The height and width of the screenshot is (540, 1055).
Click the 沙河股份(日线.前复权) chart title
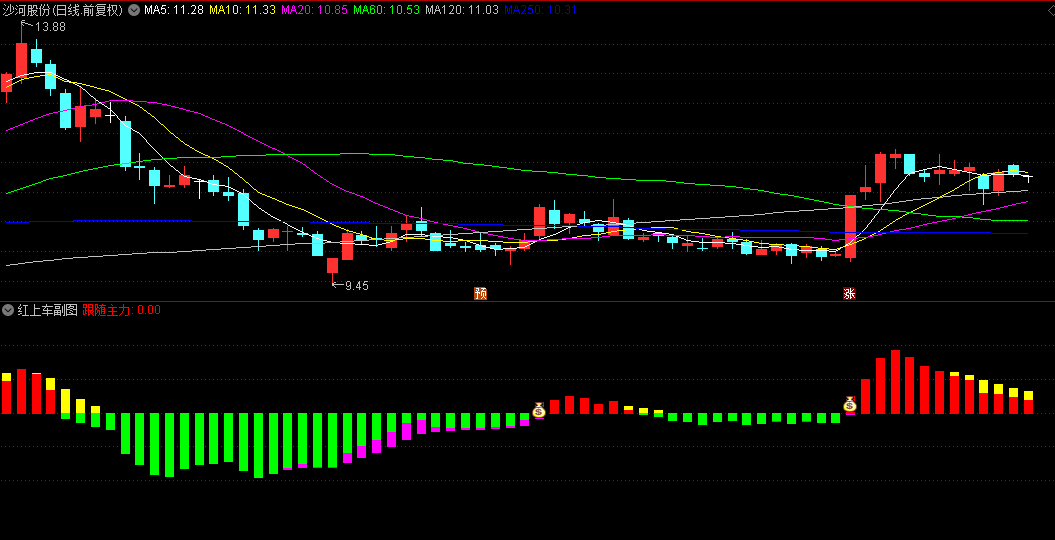[63, 10]
